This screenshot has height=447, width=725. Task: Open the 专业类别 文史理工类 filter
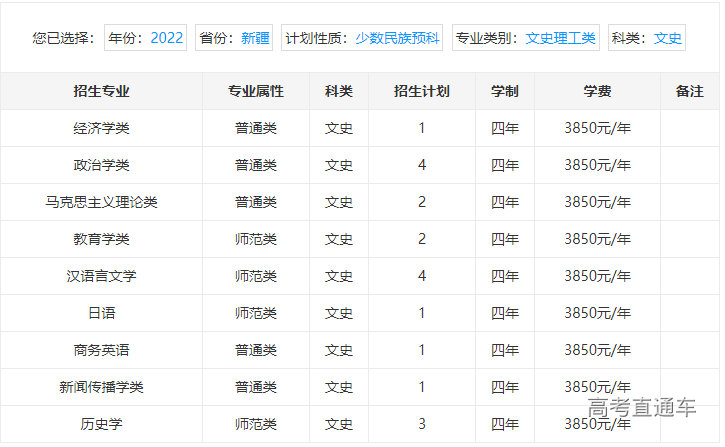tap(525, 38)
